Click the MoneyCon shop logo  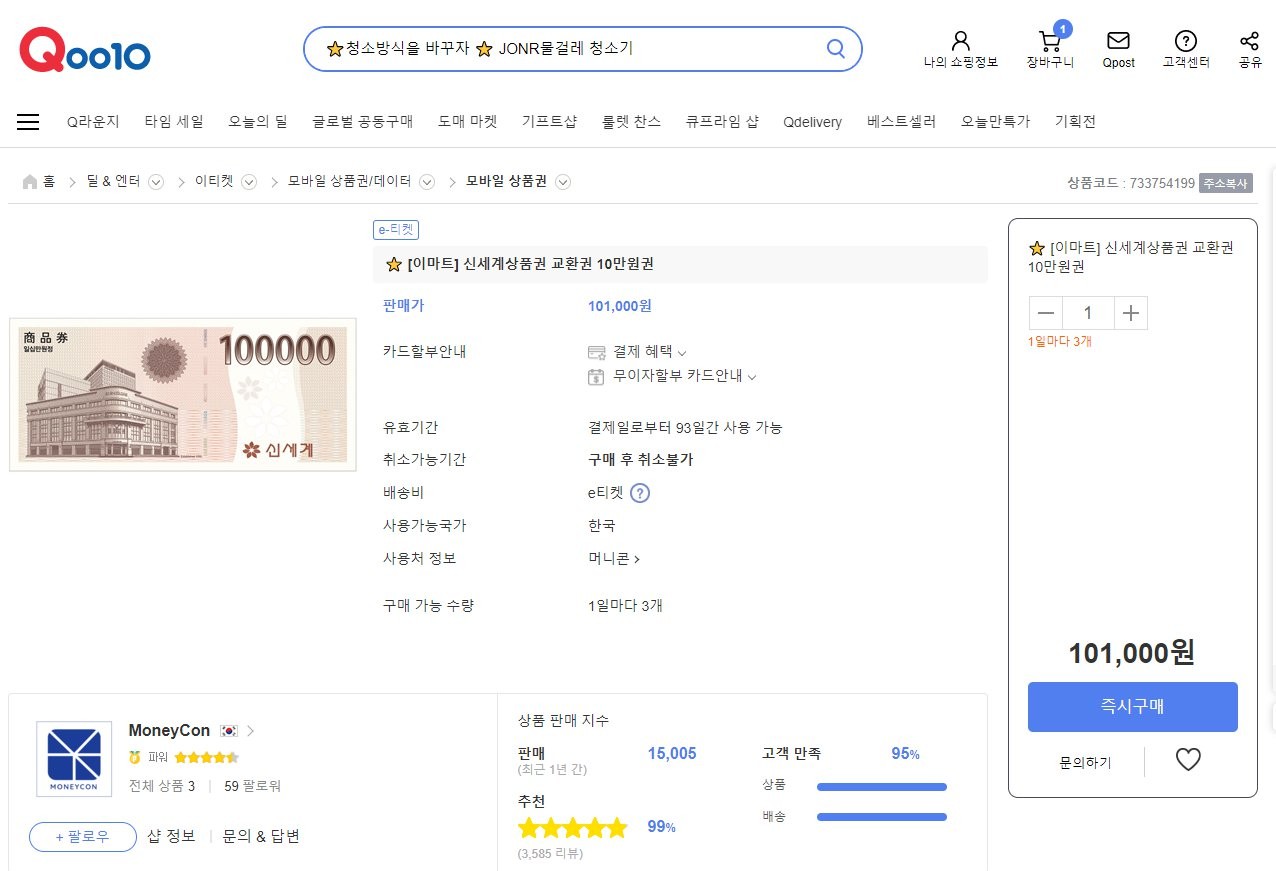pos(74,759)
